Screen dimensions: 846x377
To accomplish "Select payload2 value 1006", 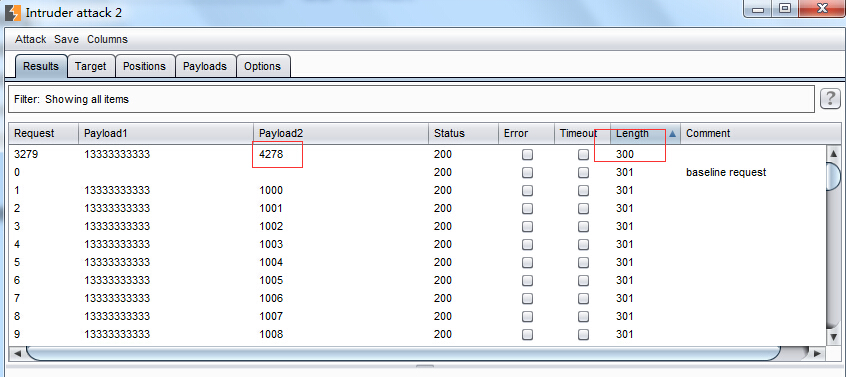I will pos(271,298).
